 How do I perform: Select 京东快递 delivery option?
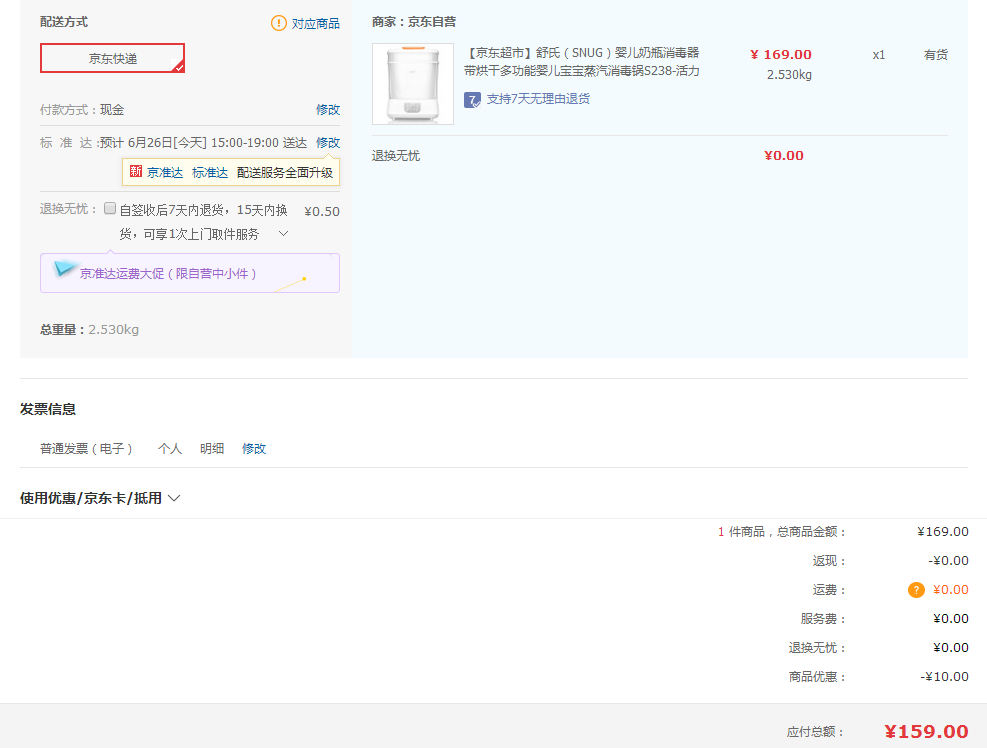(x=113, y=59)
